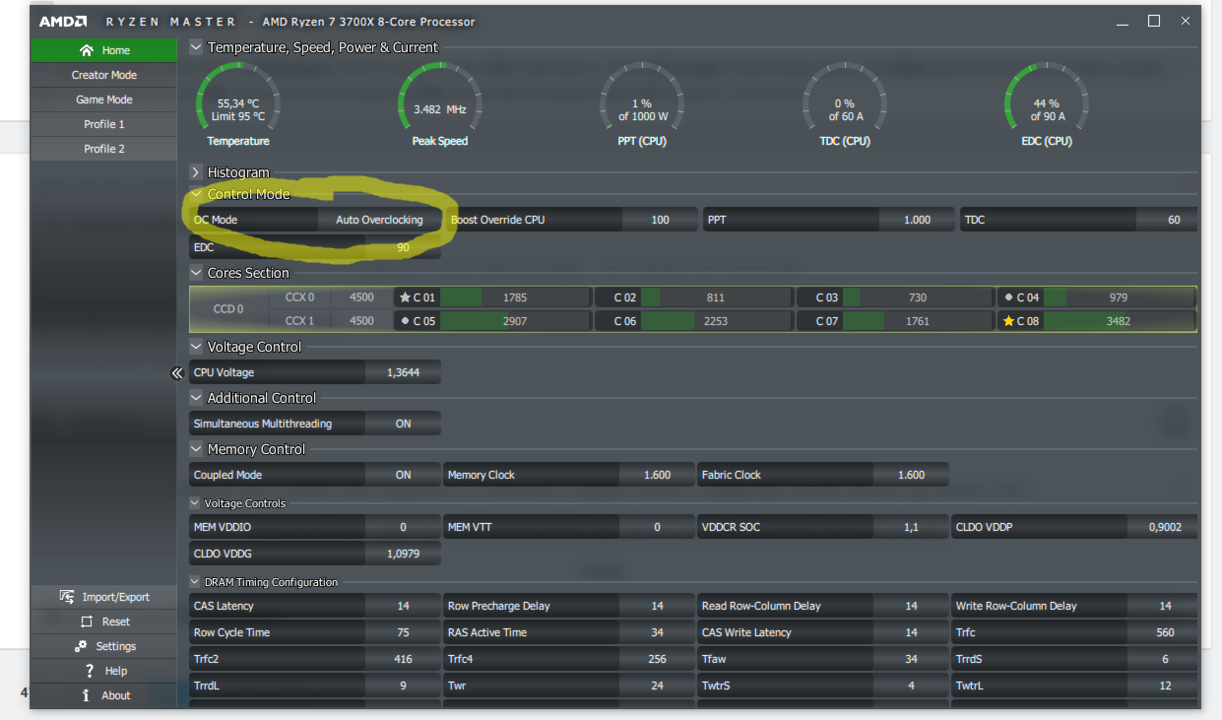Collapse the Cores Section

click(196, 273)
